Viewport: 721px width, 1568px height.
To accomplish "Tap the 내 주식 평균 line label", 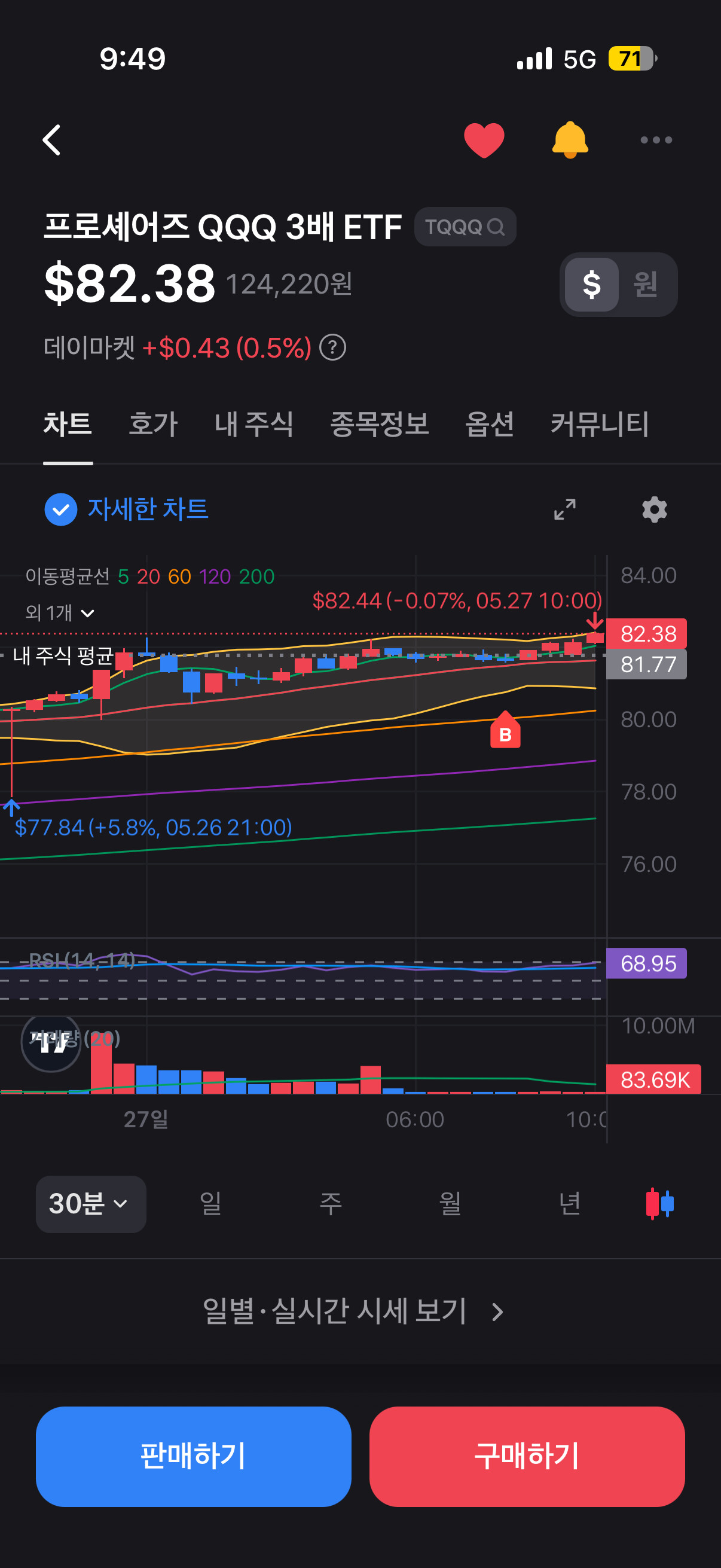I will pyautogui.click(x=63, y=655).
